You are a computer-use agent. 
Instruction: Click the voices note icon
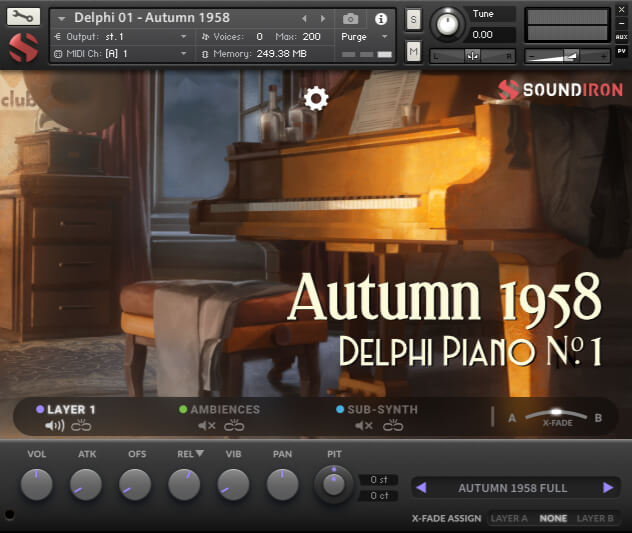(205, 37)
